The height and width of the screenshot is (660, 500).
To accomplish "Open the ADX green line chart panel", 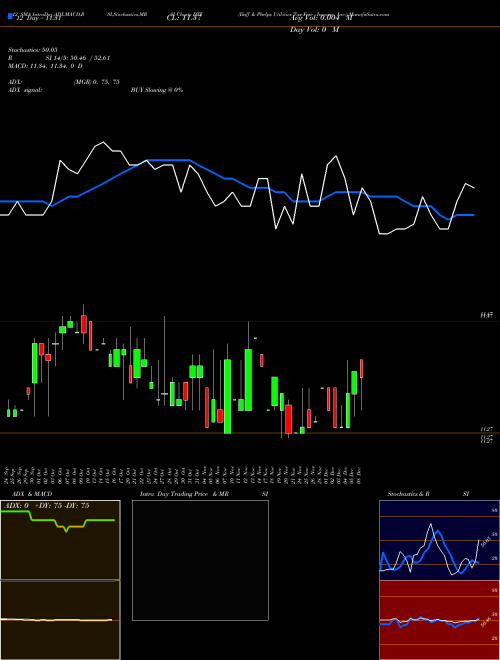I will (x=60, y=540).
